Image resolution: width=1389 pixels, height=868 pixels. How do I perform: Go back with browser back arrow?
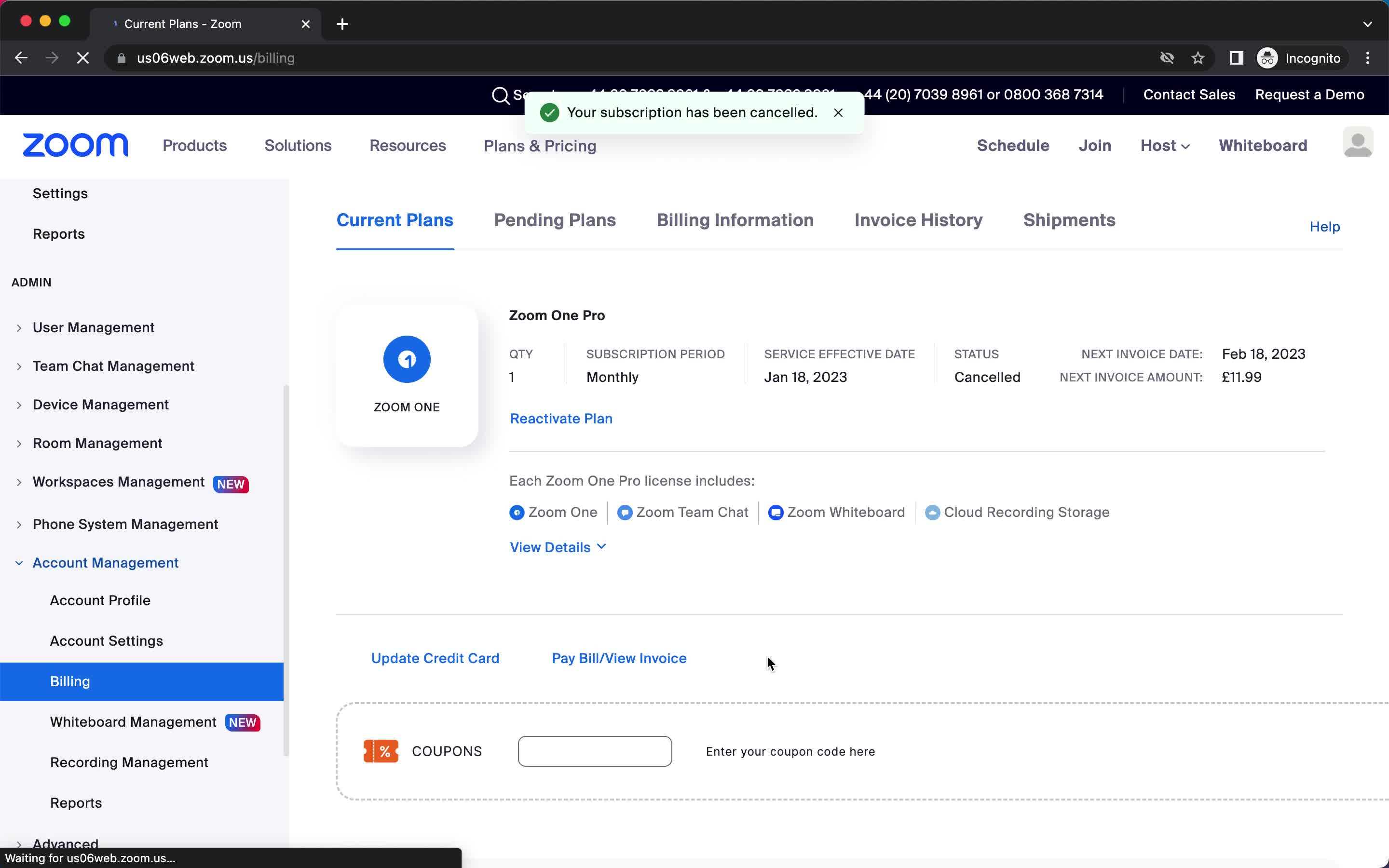click(x=21, y=58)
